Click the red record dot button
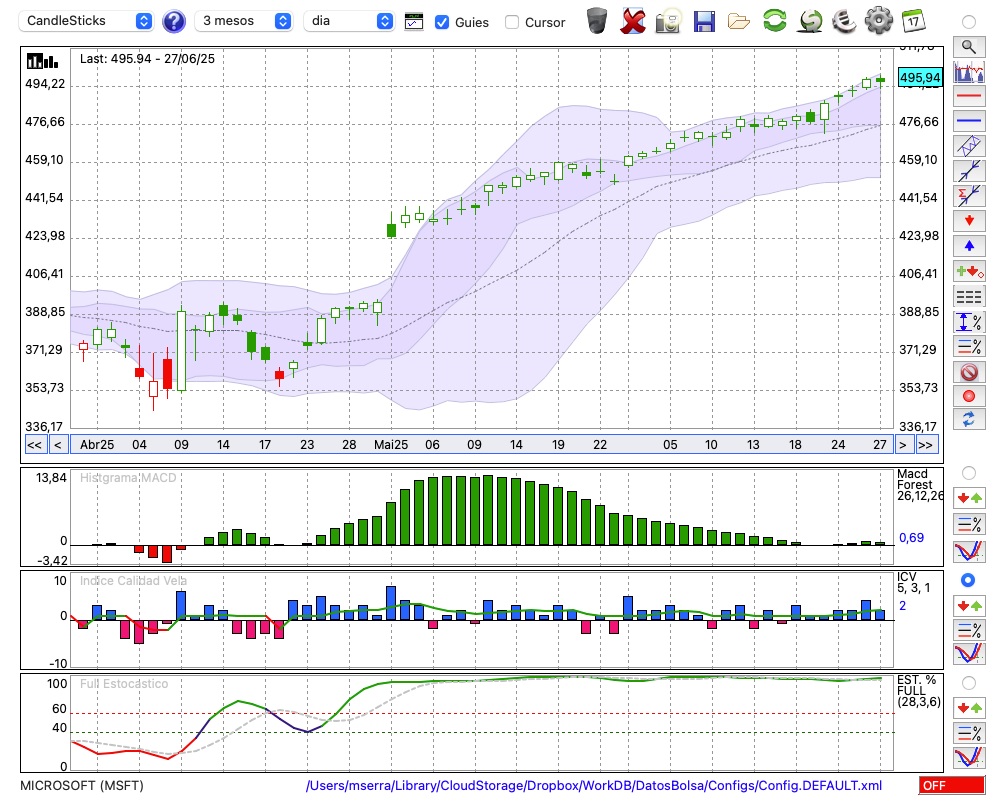The width and height of the screenshot is (1000, 800). coord(969,396)
